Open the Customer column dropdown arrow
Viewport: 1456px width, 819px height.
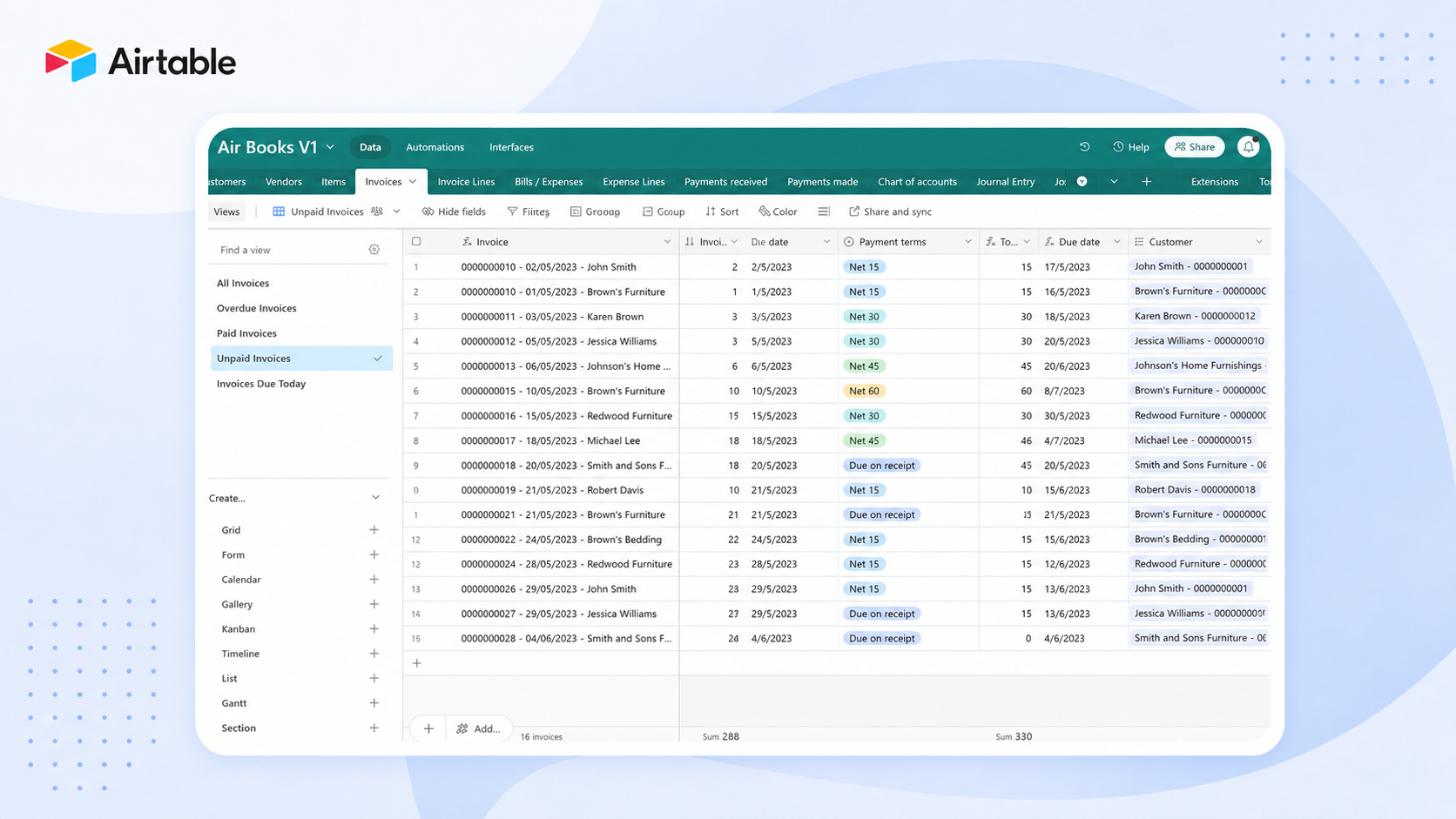pos(1259,242)
